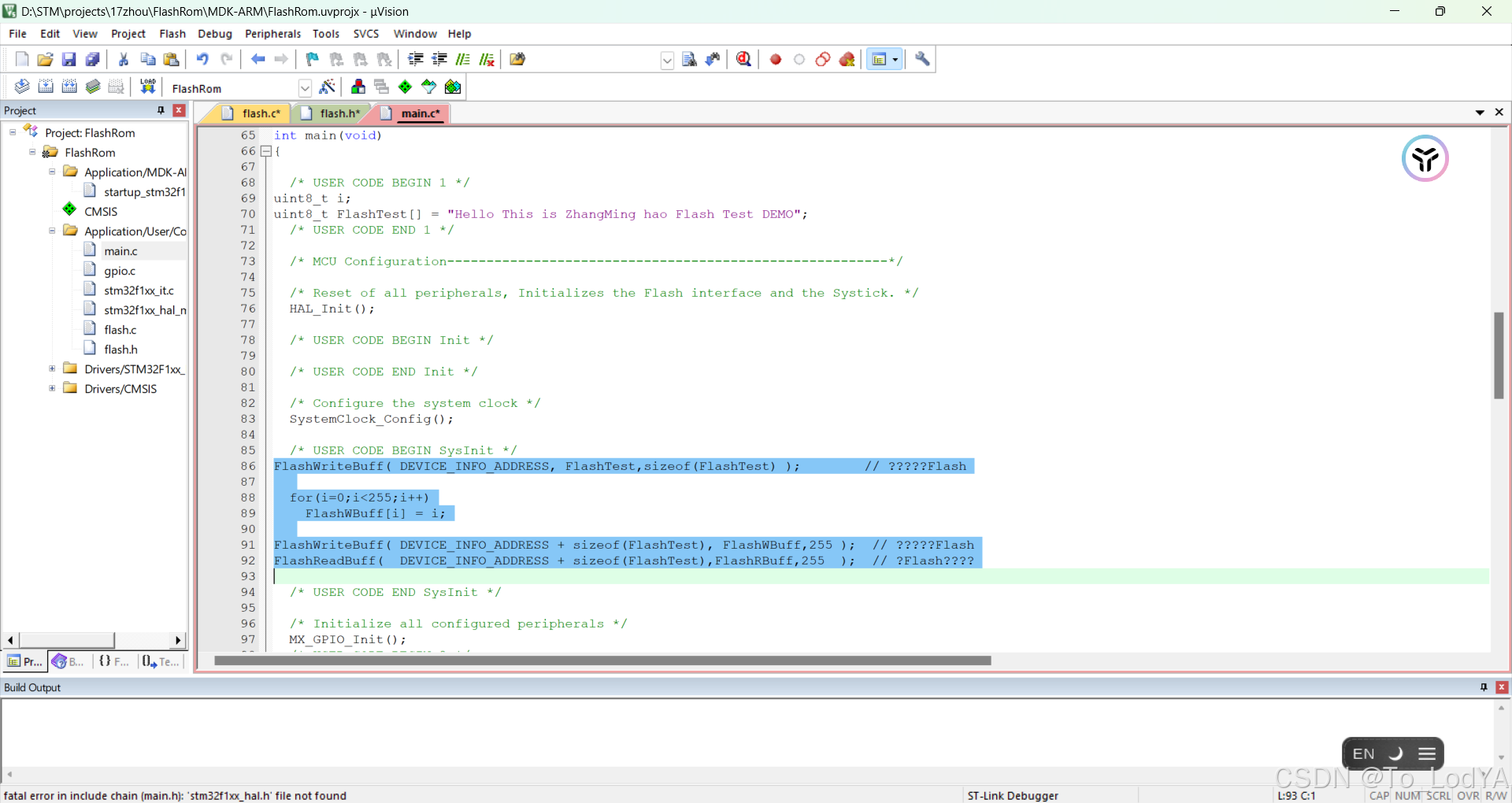Open the window layout dropdown arrow

pyautogui.click(x=895, y=59)
